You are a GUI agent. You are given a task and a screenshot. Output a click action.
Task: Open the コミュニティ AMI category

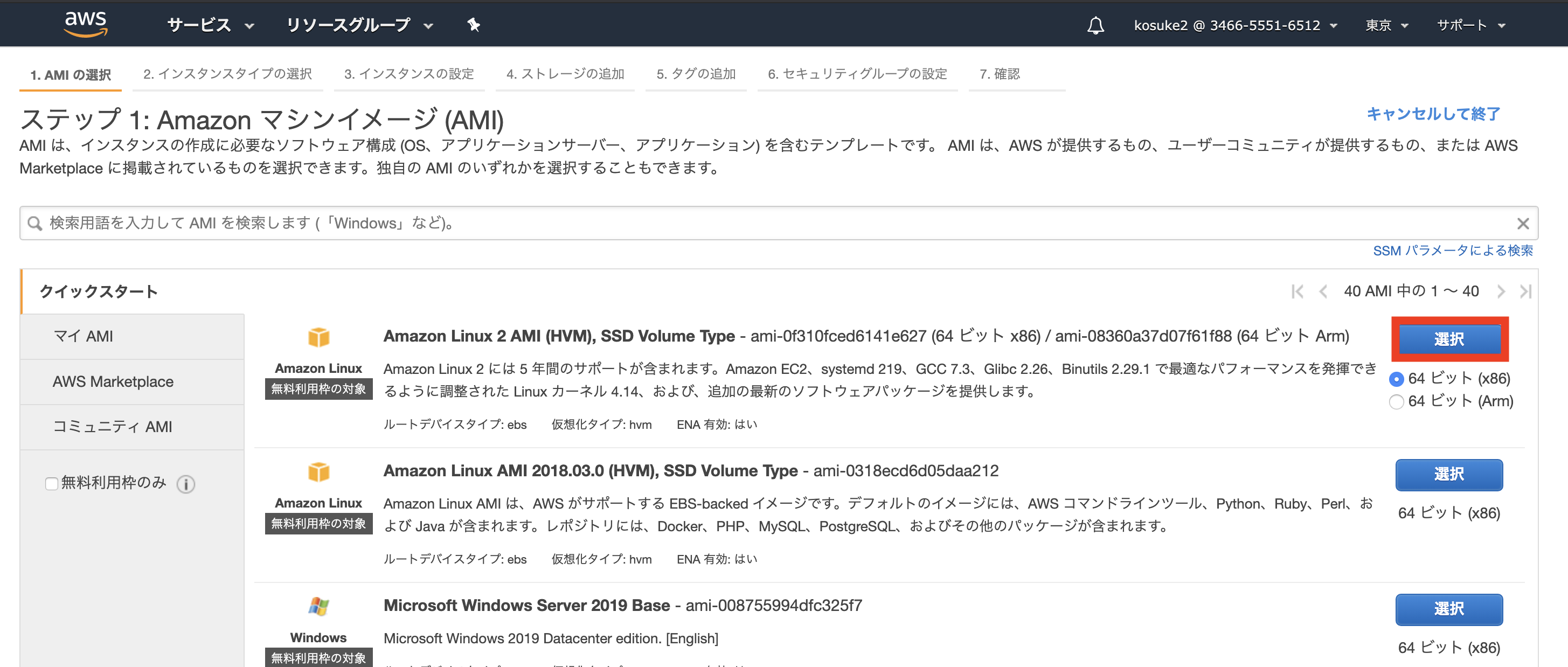click(x=132, y=427)
